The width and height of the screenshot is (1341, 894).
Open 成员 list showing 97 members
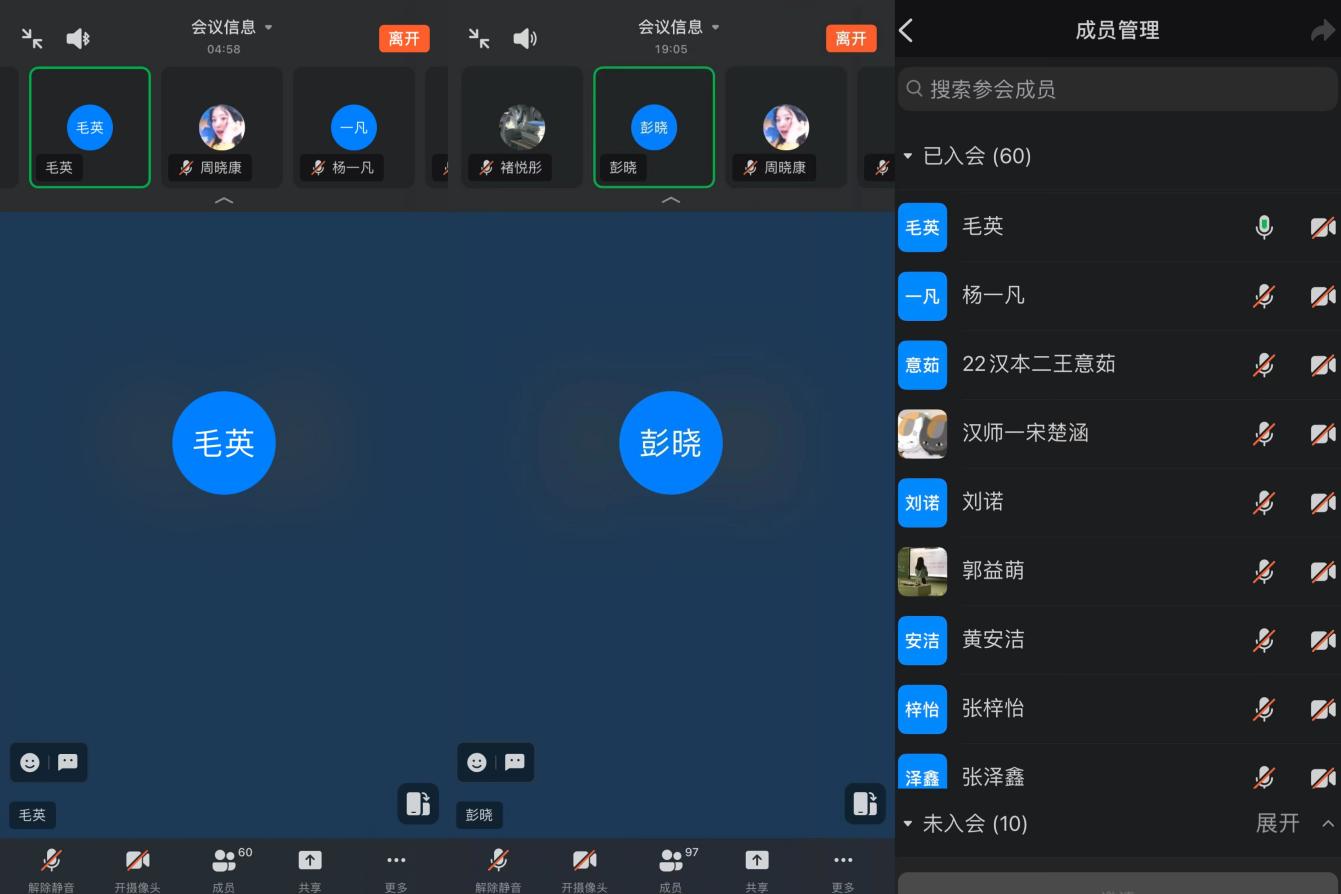pos(671,868)
